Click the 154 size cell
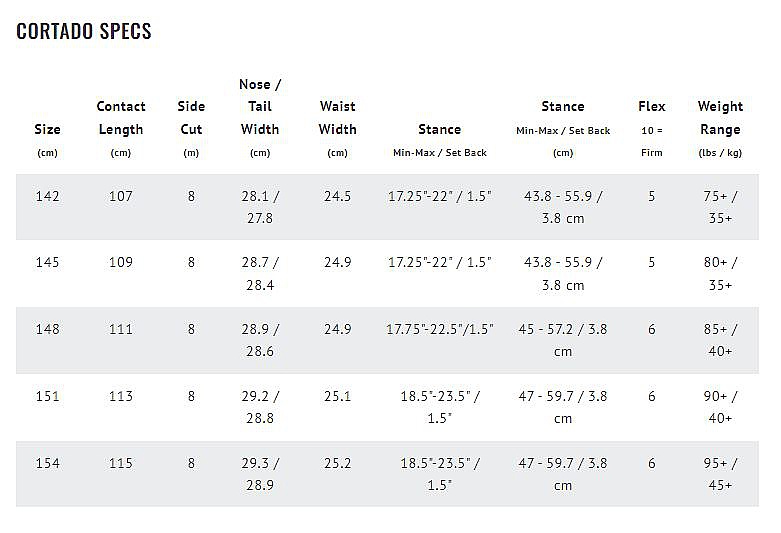 pos(47,463)
